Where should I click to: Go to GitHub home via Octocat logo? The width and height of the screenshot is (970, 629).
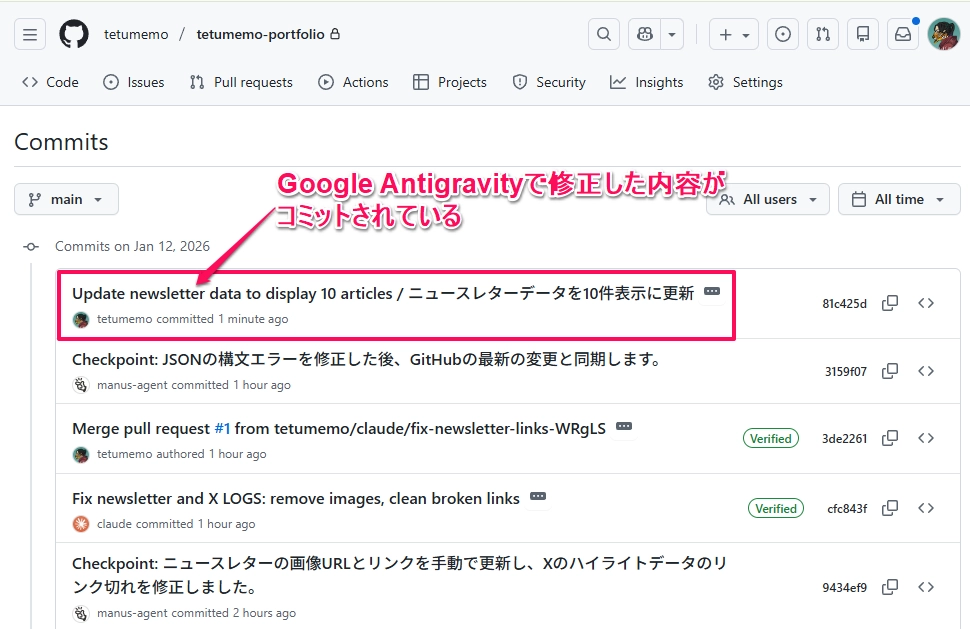point(74,34)
